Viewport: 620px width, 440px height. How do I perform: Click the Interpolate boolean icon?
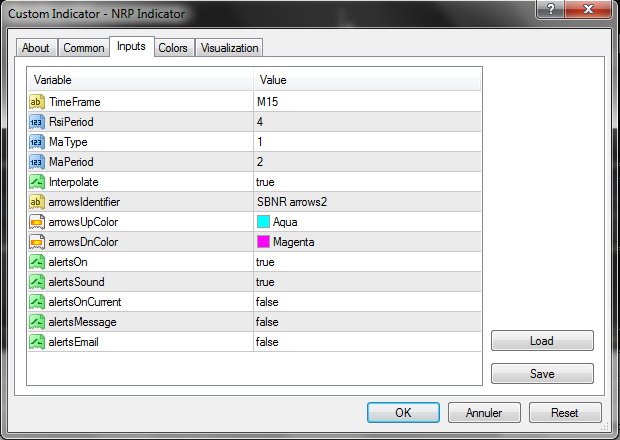[37, 182]
